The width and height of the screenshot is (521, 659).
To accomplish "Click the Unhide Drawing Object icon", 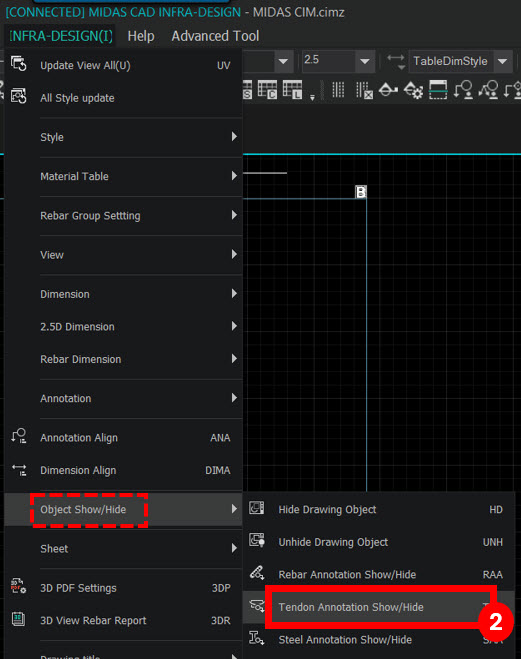I will [257, 540].
